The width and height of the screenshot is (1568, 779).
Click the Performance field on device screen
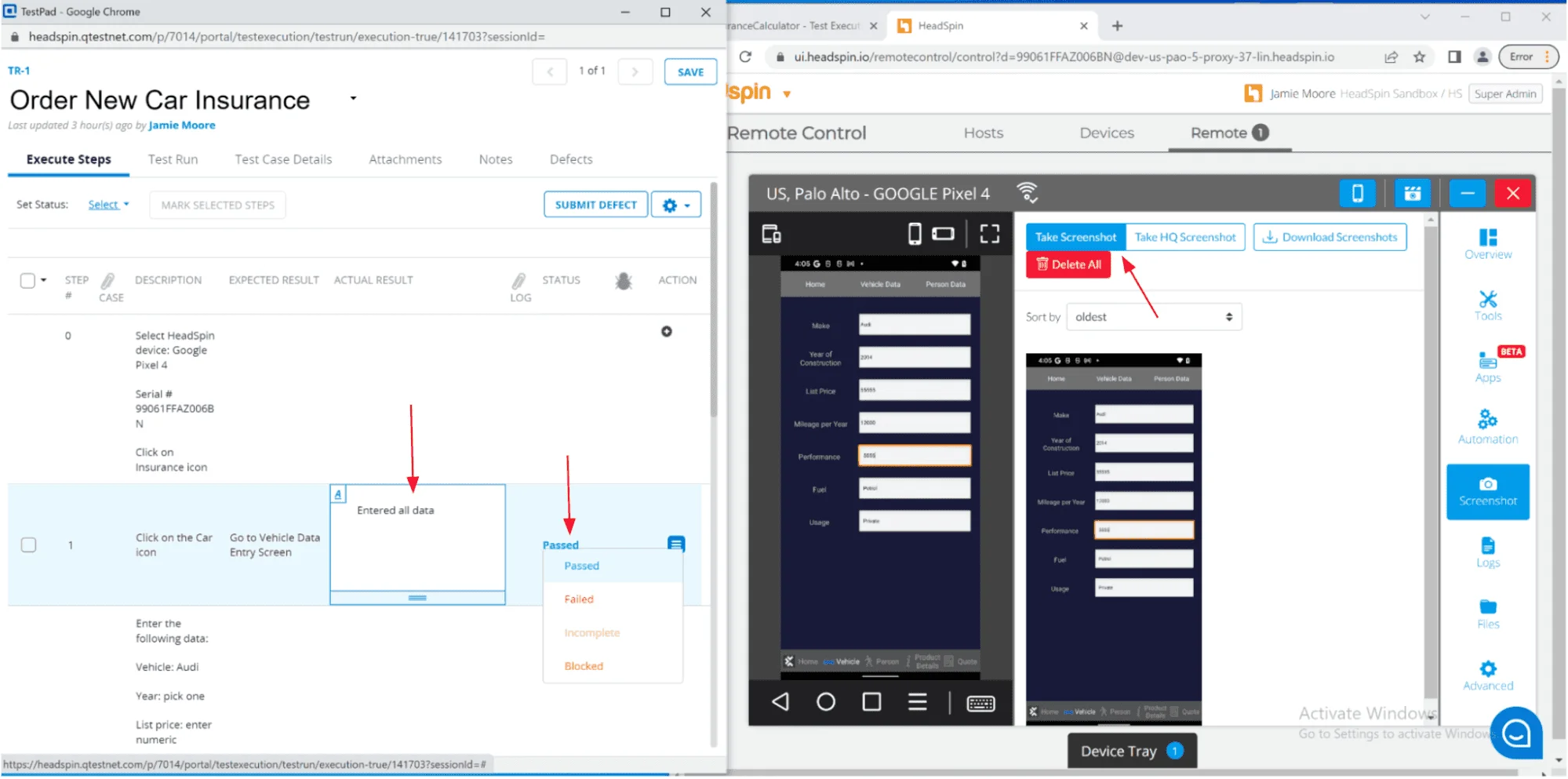[x=914, y=456]
